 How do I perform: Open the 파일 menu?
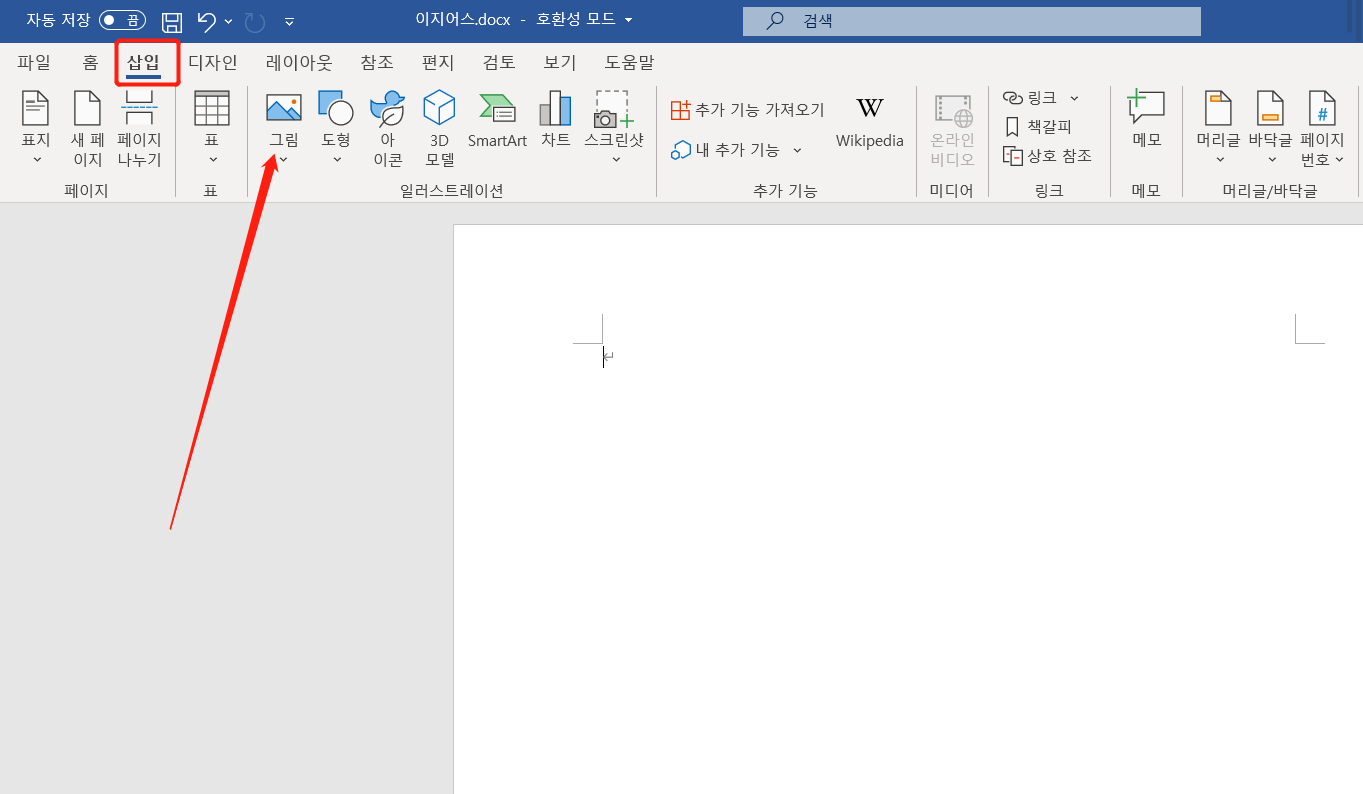tap(34, 62)
